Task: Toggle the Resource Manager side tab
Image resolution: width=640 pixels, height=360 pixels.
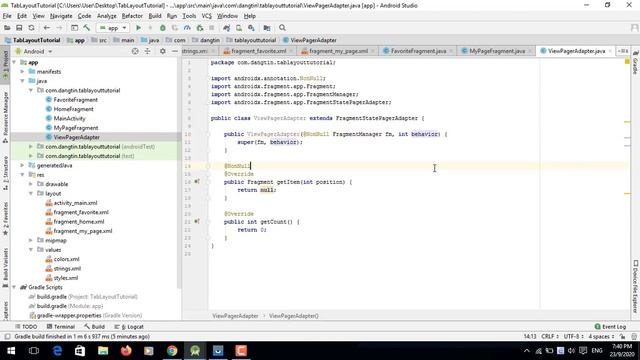Action: pyautogui.click(x=5, y=118)
